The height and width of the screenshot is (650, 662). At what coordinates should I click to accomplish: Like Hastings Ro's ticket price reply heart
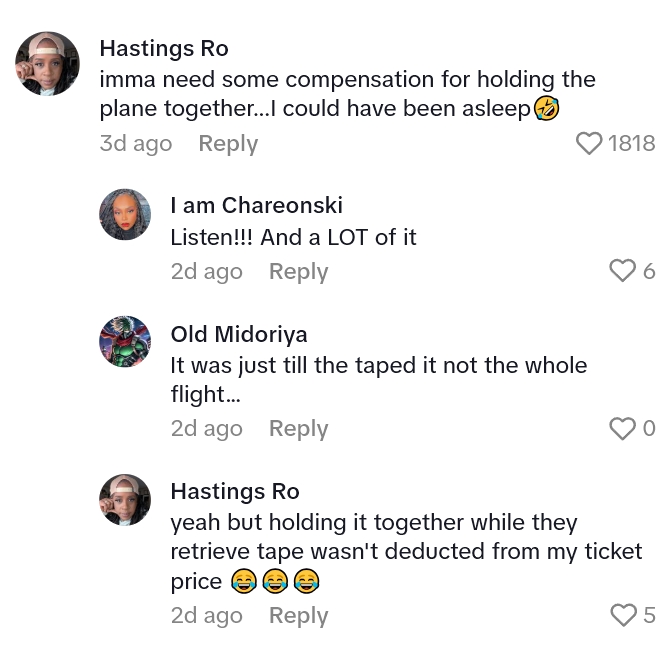[622, 615]
